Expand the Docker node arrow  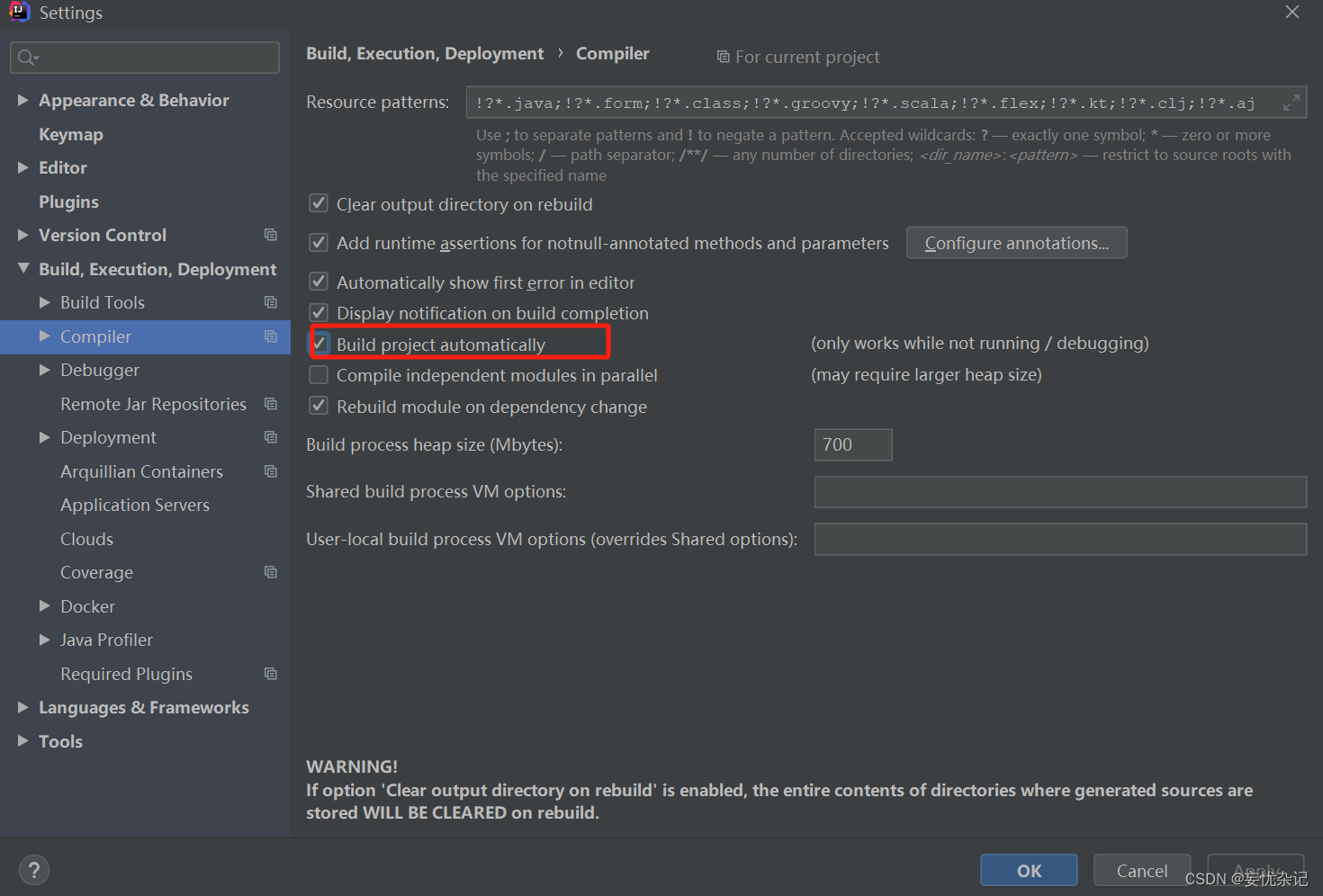pos(44,605)
